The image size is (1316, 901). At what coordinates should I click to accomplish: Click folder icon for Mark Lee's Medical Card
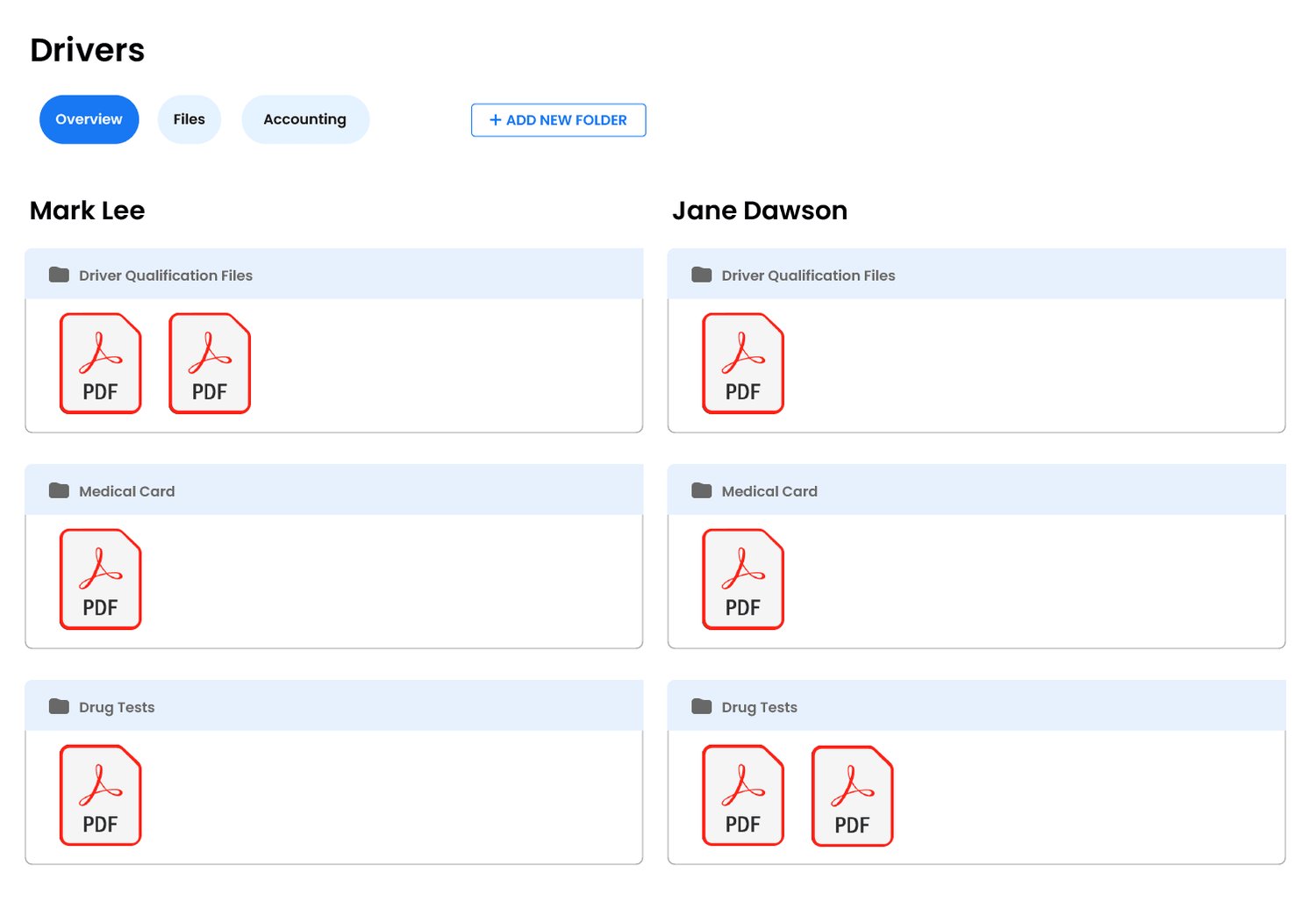(59, 490)
